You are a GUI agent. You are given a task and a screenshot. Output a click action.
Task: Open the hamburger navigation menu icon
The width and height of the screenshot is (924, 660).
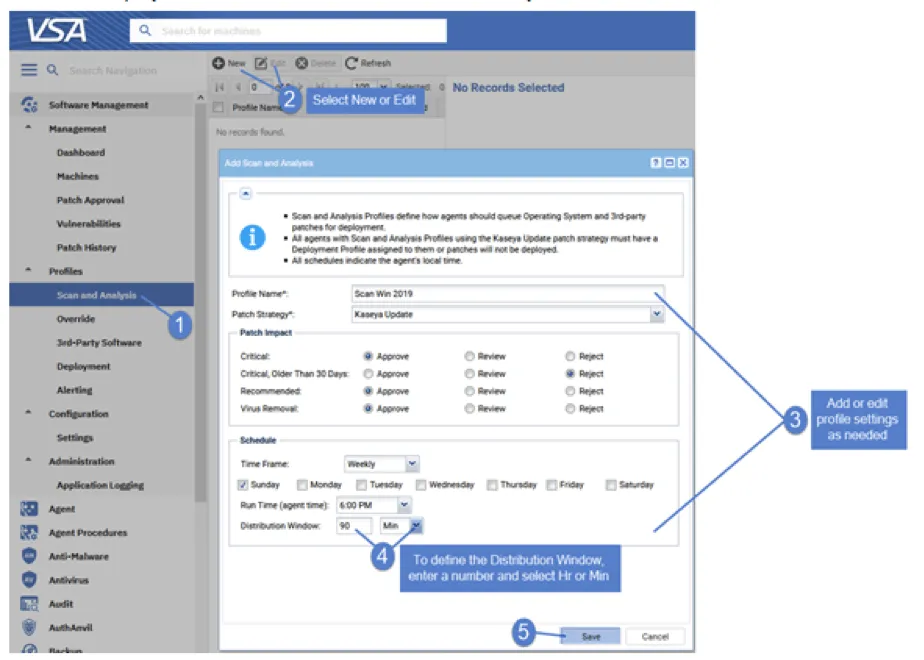pos(29,71)
